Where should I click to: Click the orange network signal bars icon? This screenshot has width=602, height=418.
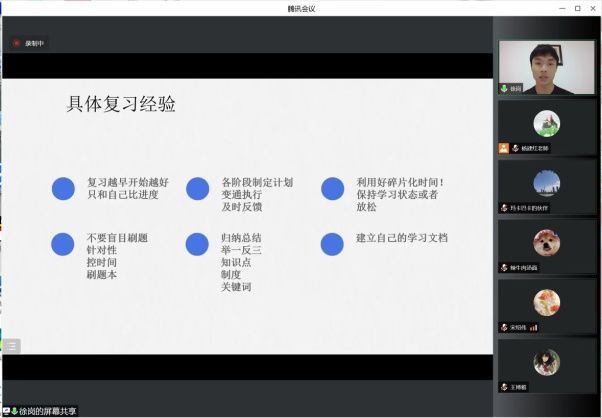click(534, 327)
